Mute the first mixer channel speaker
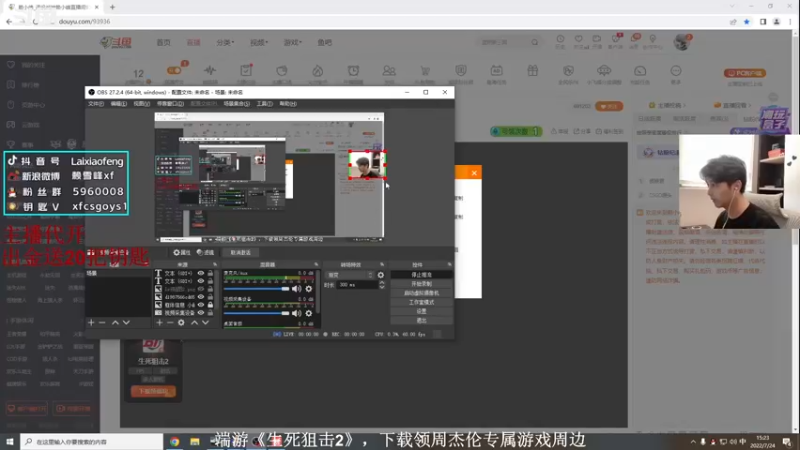This screenshot has height=450, width=800. (x=296, y=289)
